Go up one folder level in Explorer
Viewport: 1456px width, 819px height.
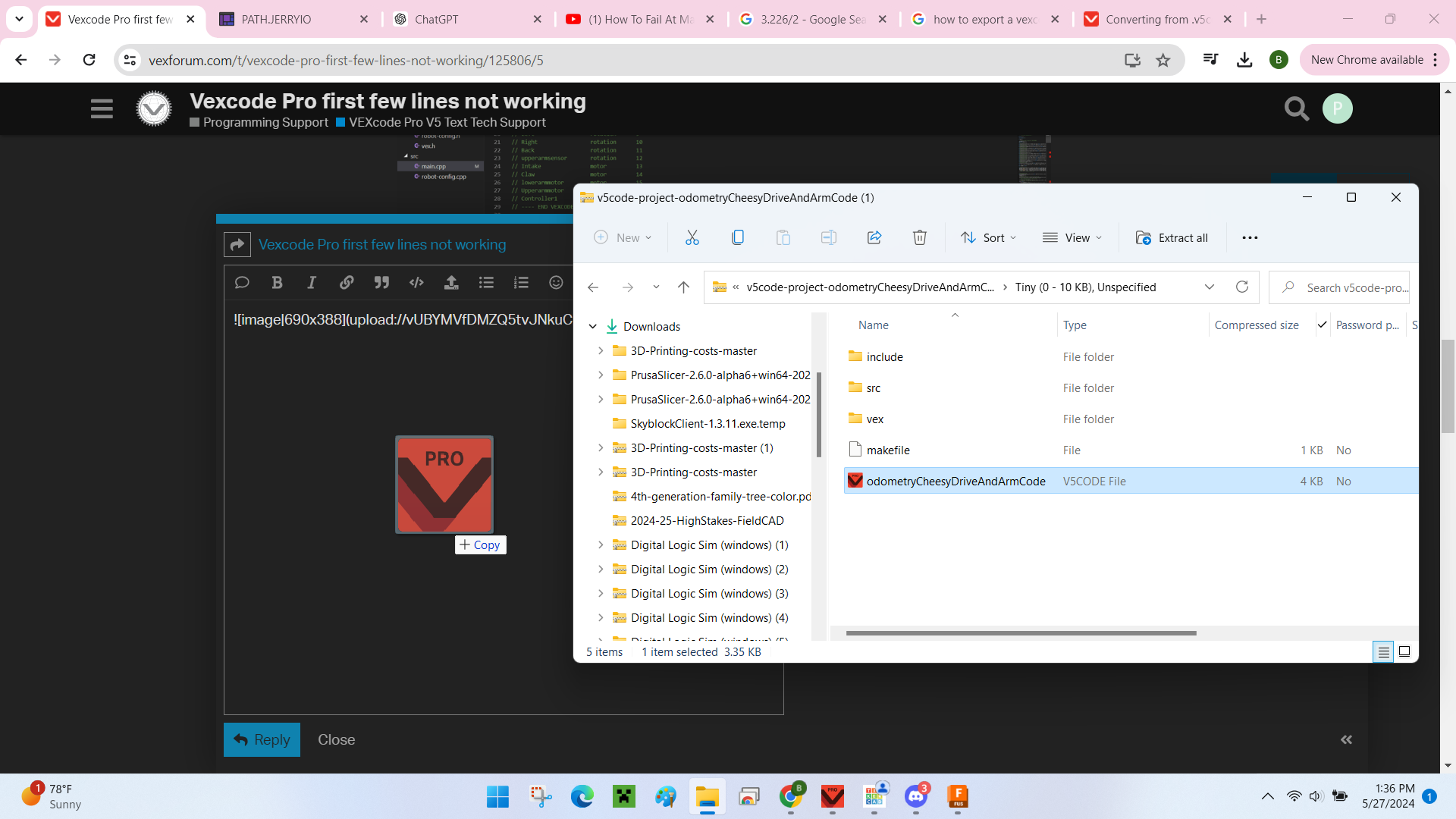683,287
